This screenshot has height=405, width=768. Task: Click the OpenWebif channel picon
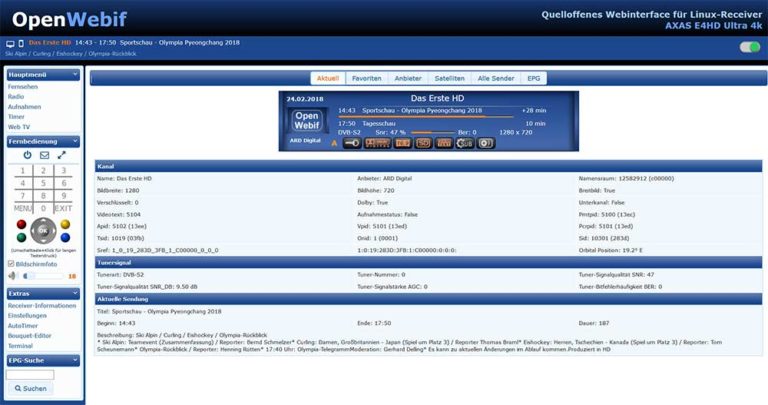307,120
